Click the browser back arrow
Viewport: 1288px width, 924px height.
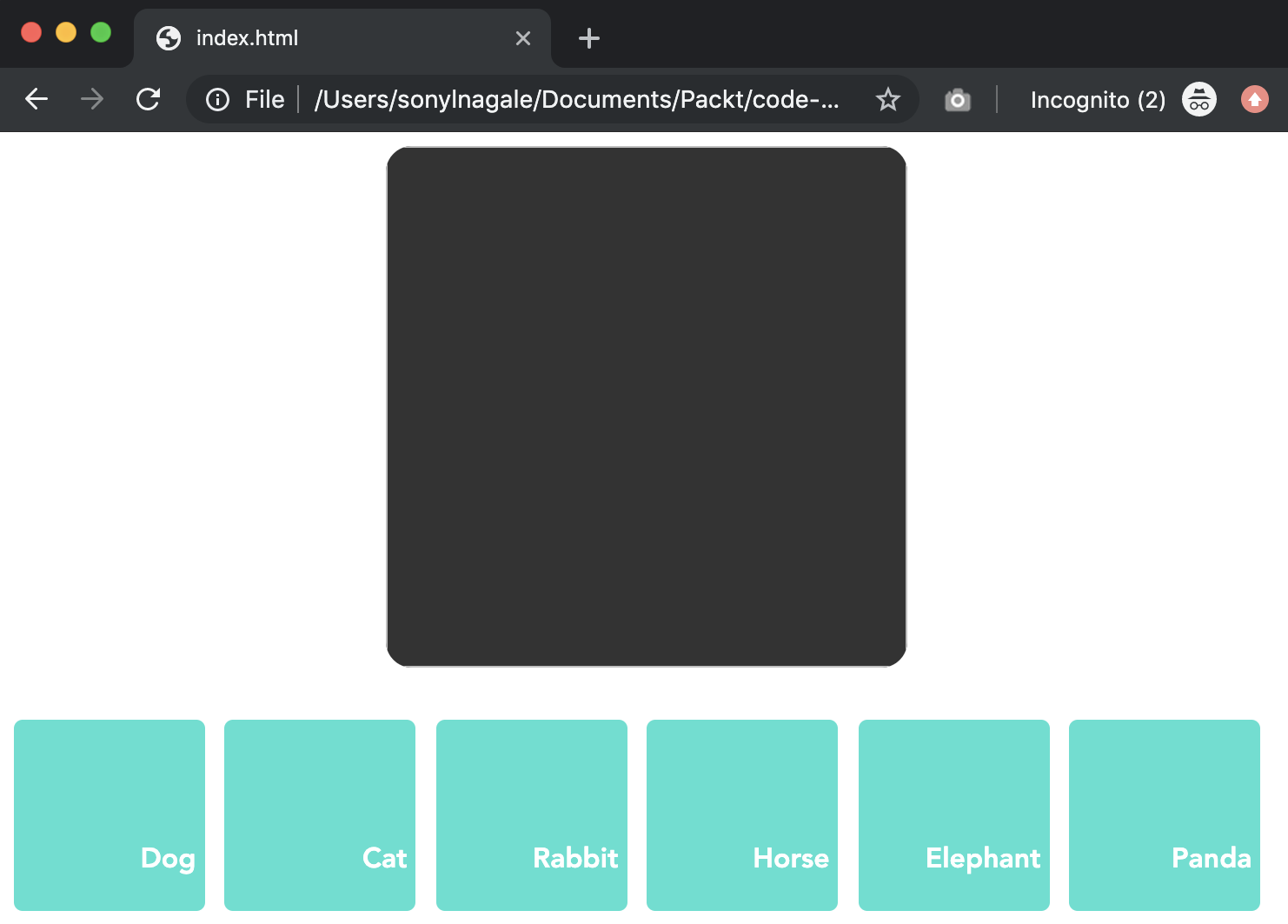(x=37, y=99)
